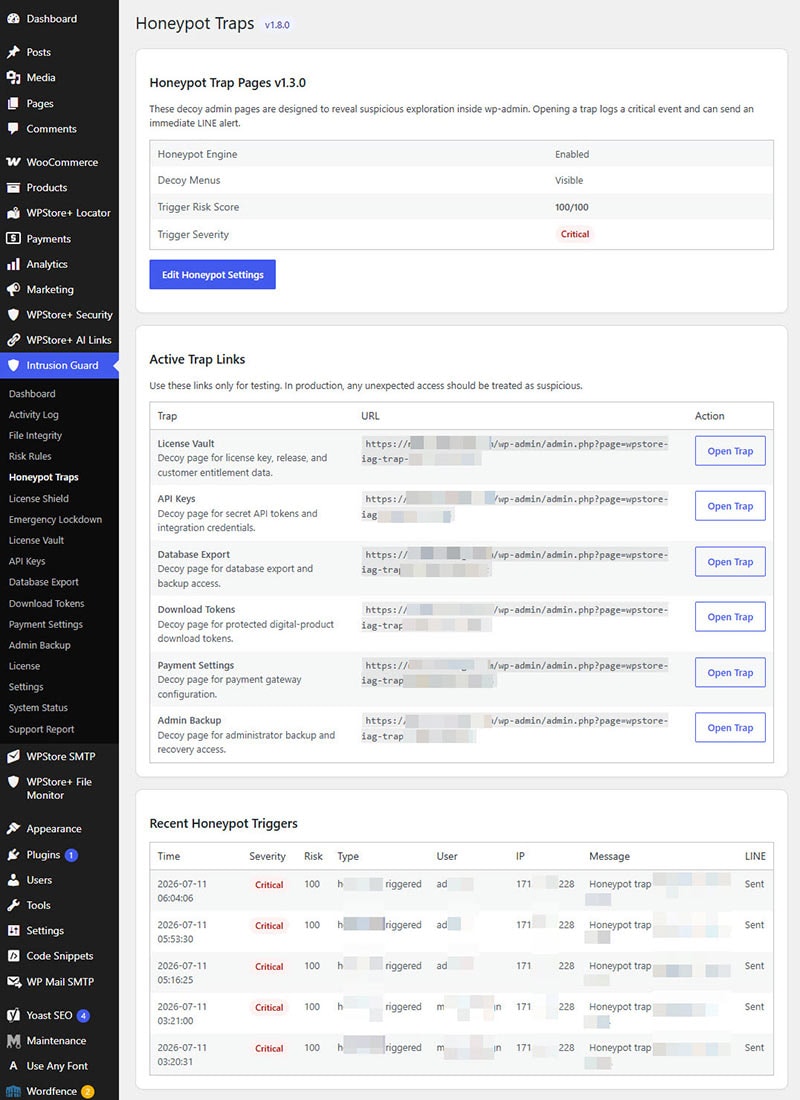Open the License Vault sidebar submenu item
The image size is (800, 1100).
click(36, 540)
